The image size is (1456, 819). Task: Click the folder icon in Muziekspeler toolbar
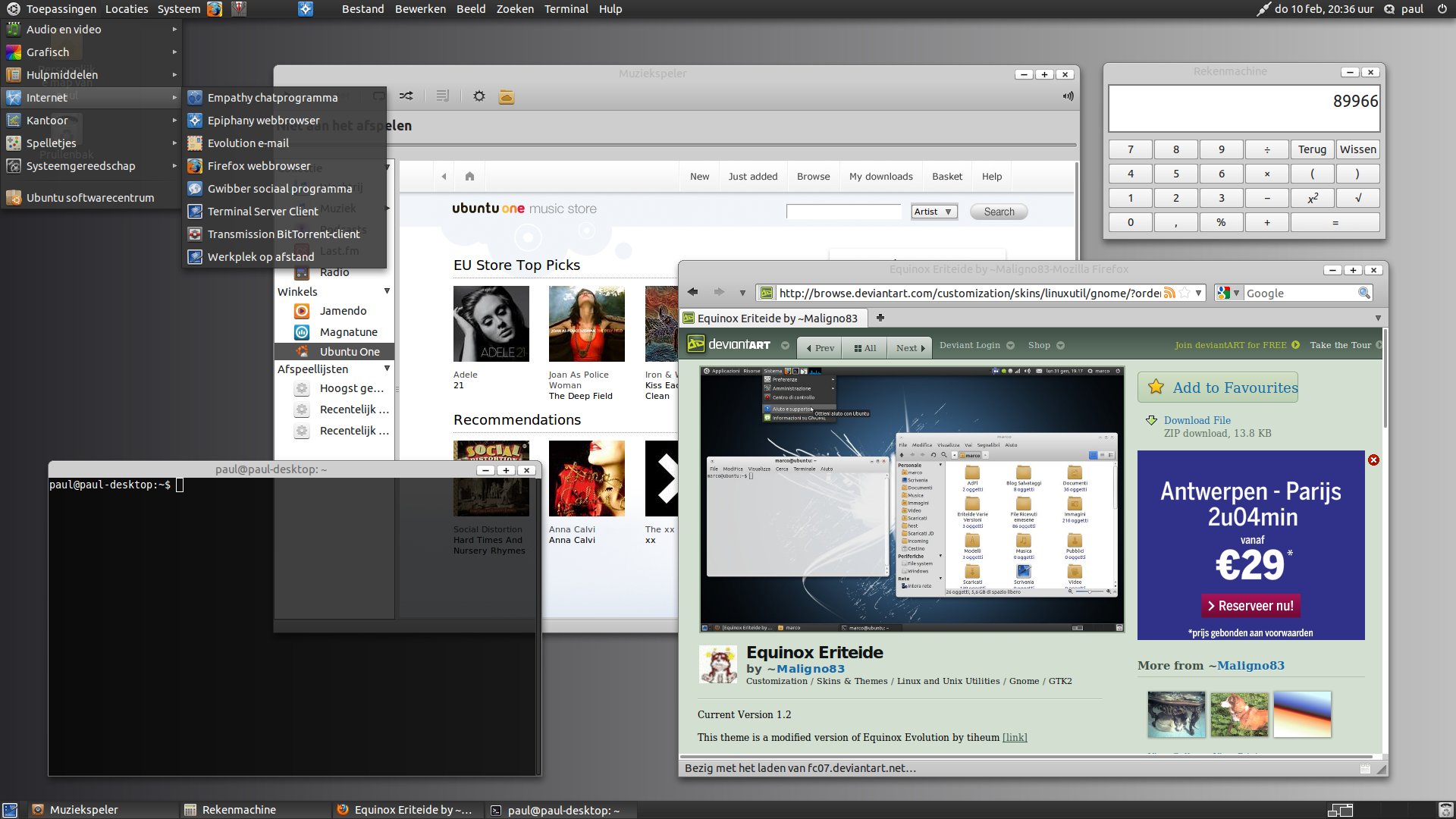pyautogui.click(x=507, y=96)
